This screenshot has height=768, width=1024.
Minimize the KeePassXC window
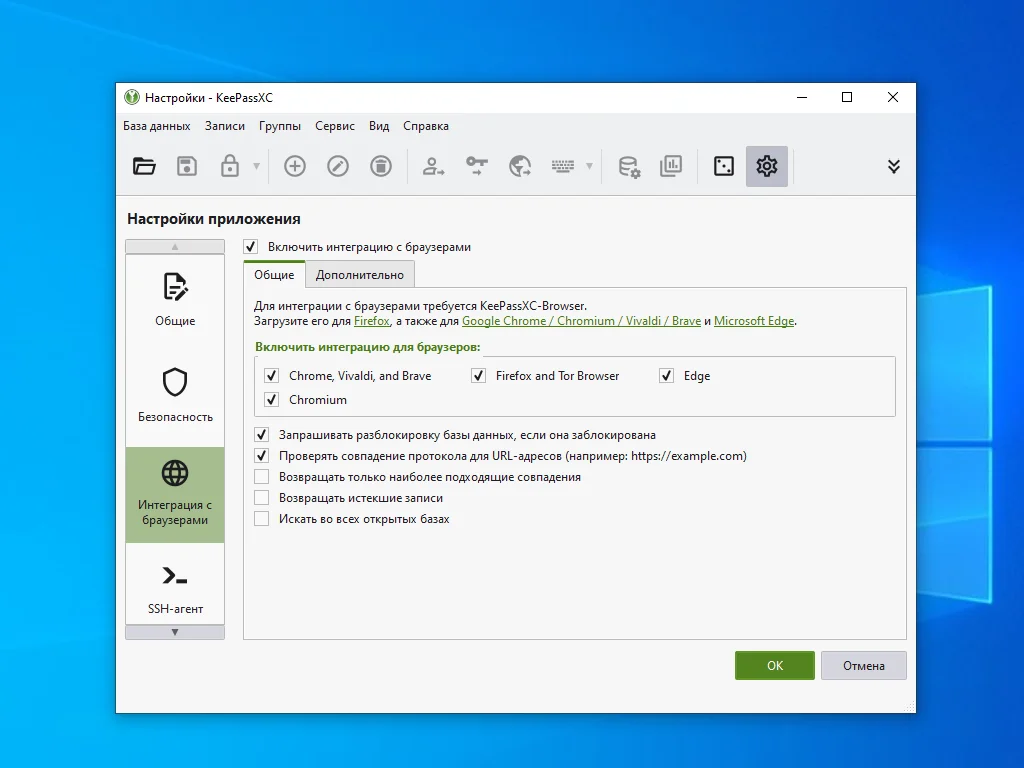(x=802, y=97)
